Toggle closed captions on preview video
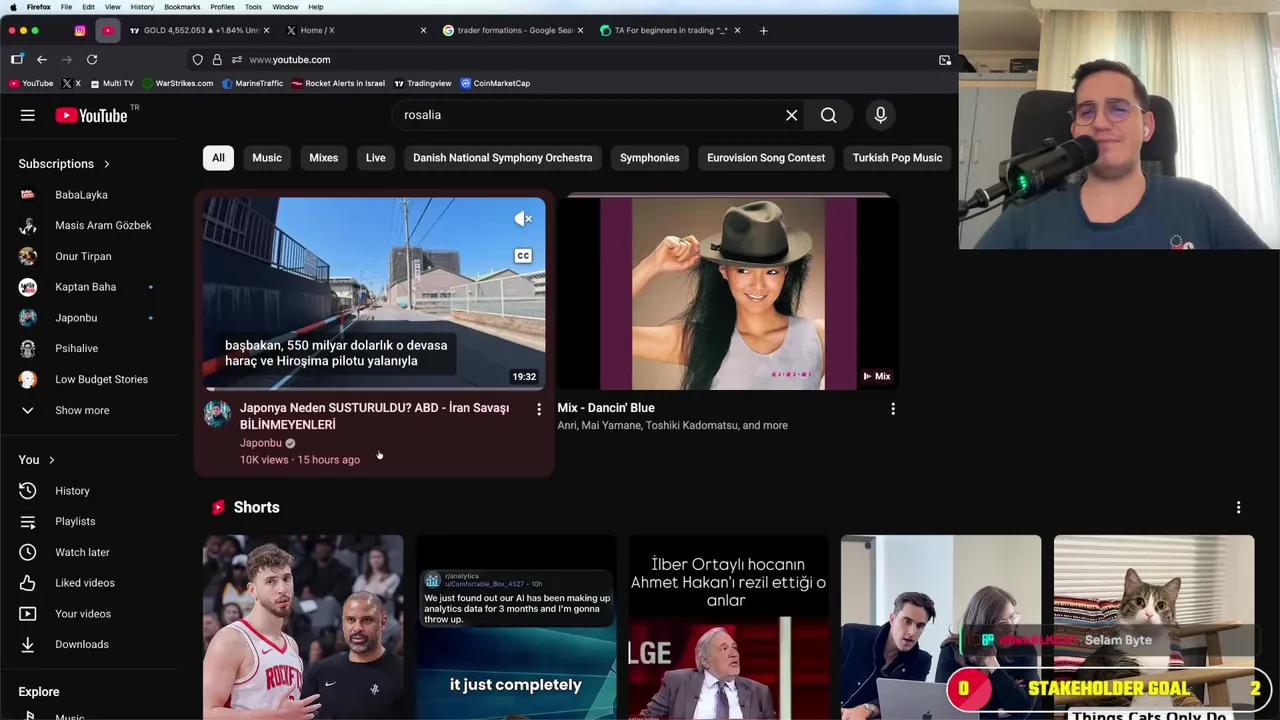 click(x=523, y=256)
